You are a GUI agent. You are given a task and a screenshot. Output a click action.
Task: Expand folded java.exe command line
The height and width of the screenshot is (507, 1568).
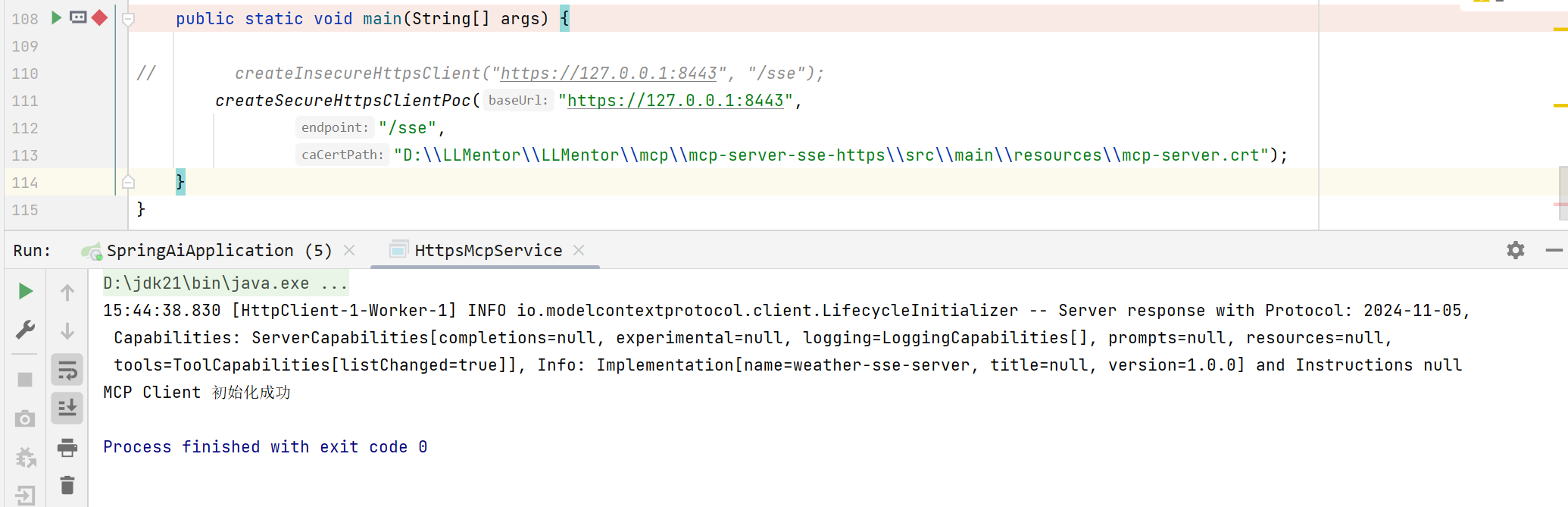pos(334,283)
